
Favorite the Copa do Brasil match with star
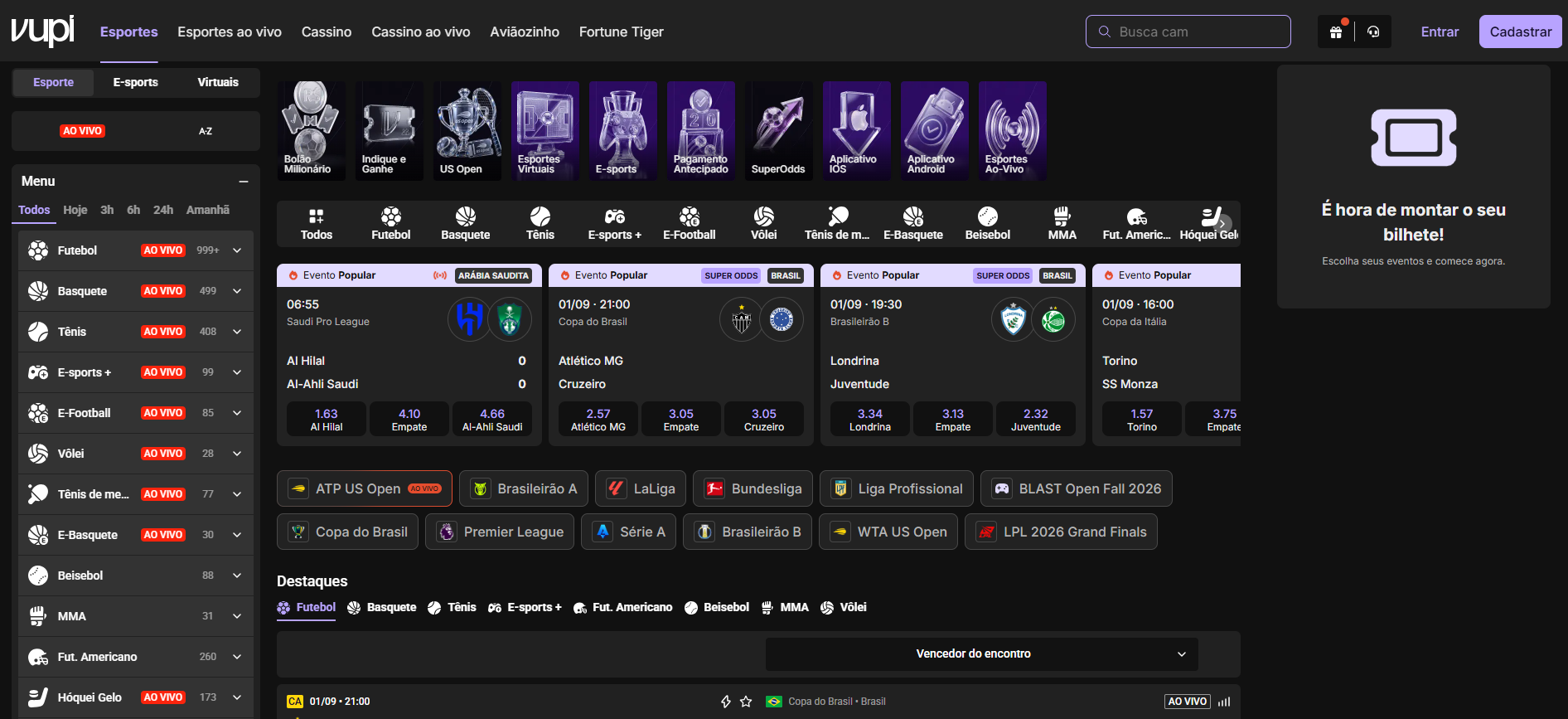click(x=746, y=702)
